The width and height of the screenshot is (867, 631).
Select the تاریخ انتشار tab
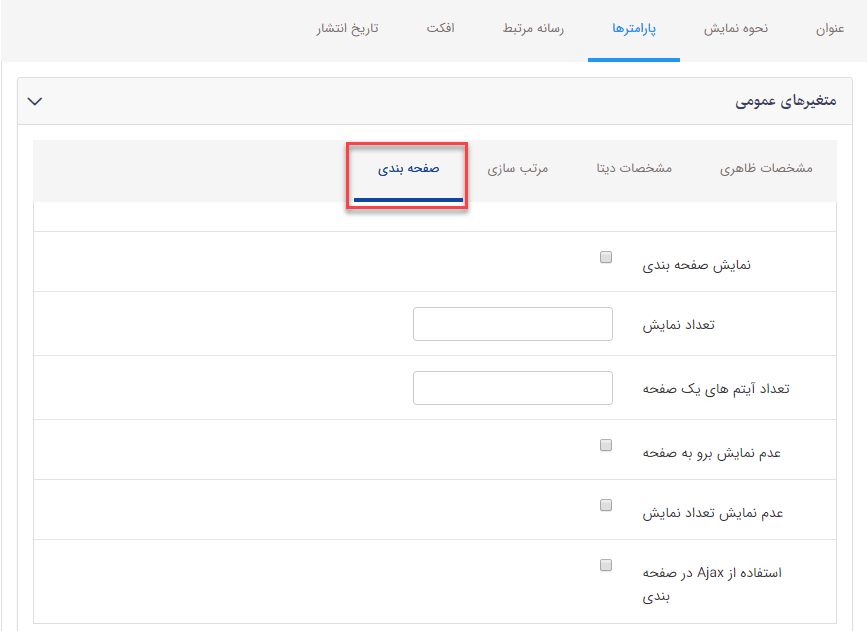[x=345, y=29]
